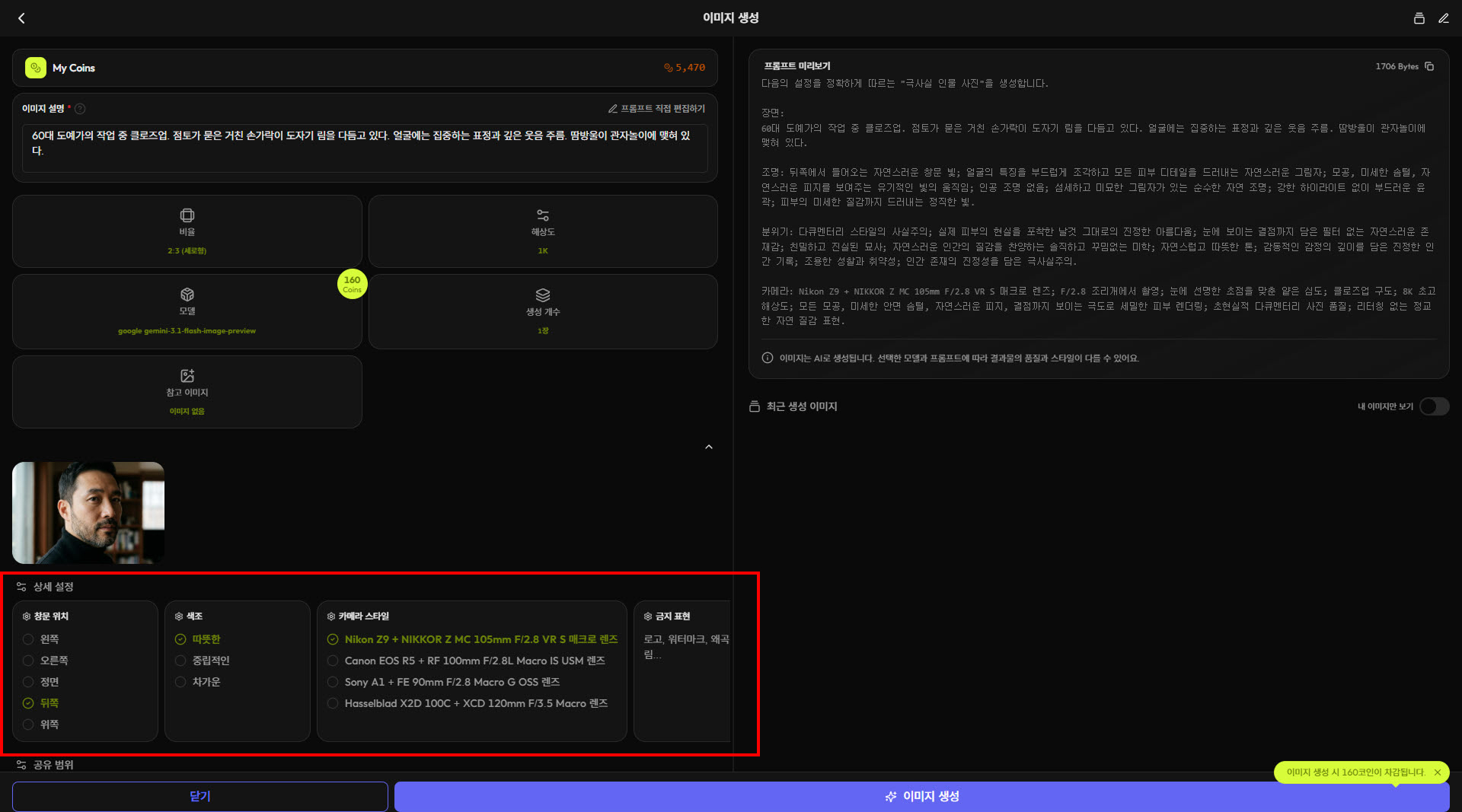Open the 해상도 resolution selector
The image size is (1462, 812).
[542, 231]
